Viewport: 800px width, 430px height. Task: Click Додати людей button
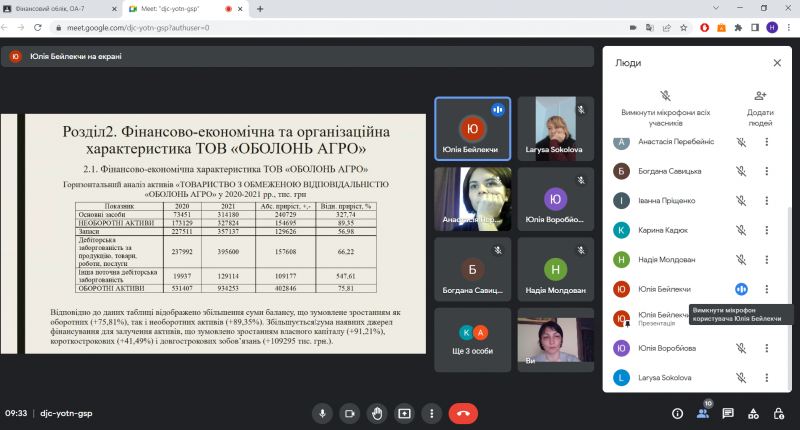[760, 108]
